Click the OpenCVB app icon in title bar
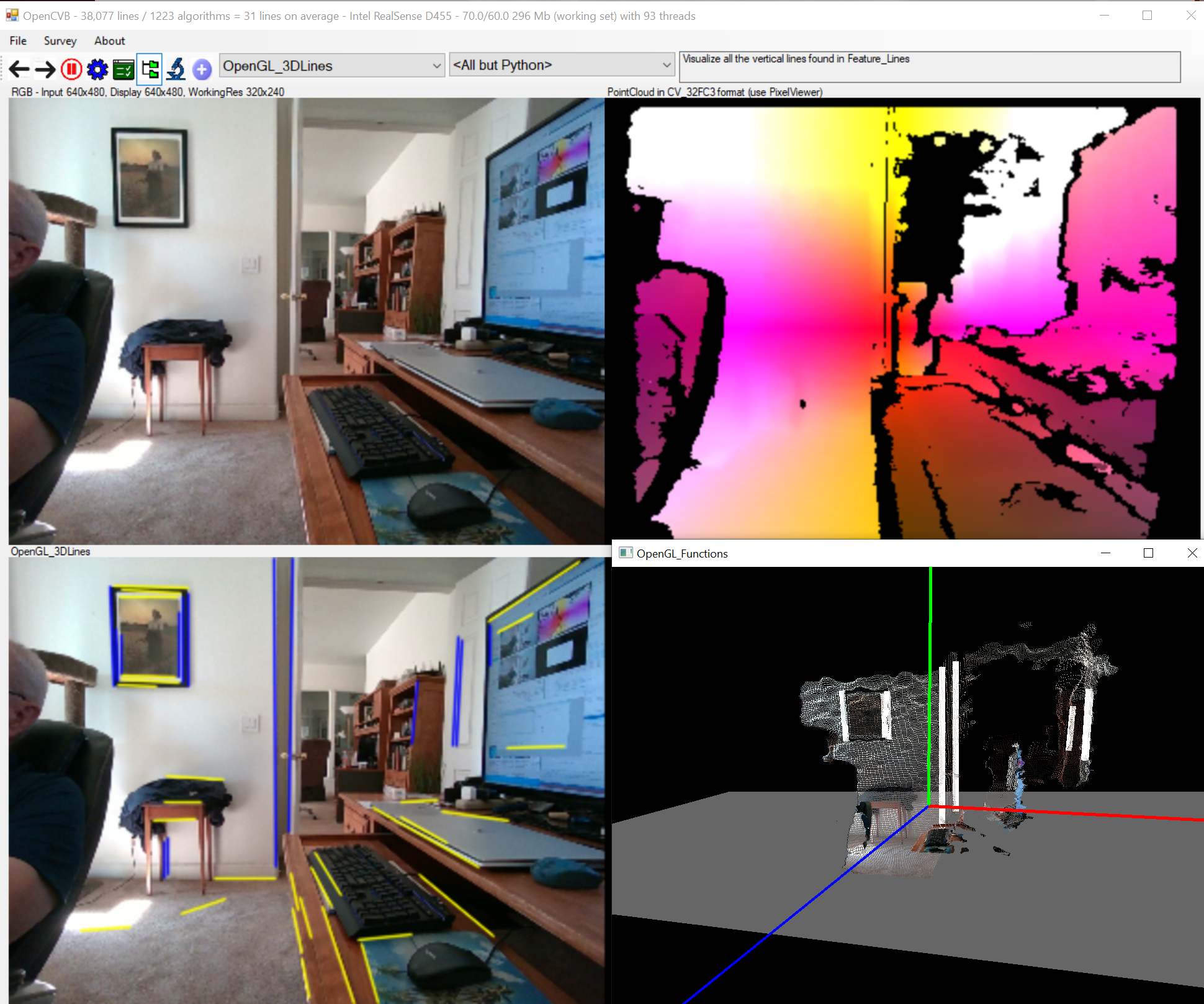The image size is (1204, 1004). tap(12, 16)
